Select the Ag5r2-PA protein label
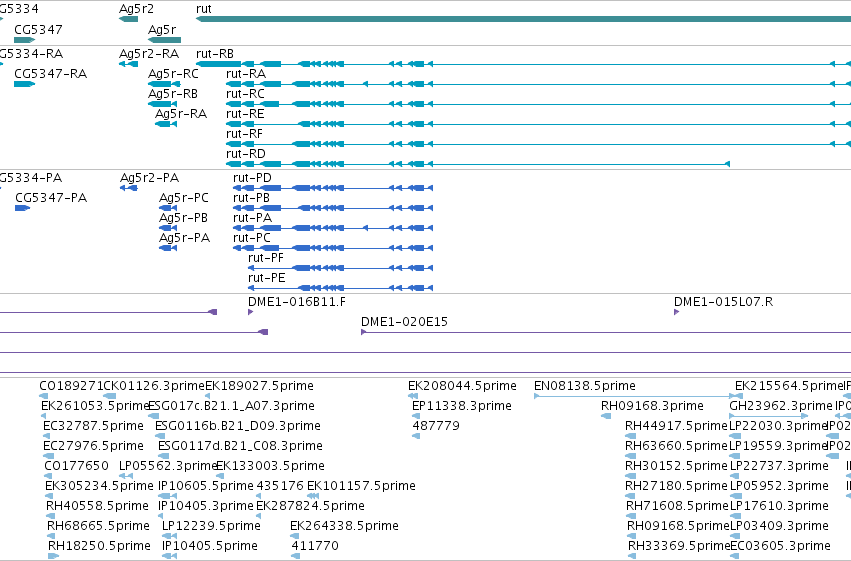The height and width of the screenshot is (561, 851). pyautogui.click(x=149, y=178)
